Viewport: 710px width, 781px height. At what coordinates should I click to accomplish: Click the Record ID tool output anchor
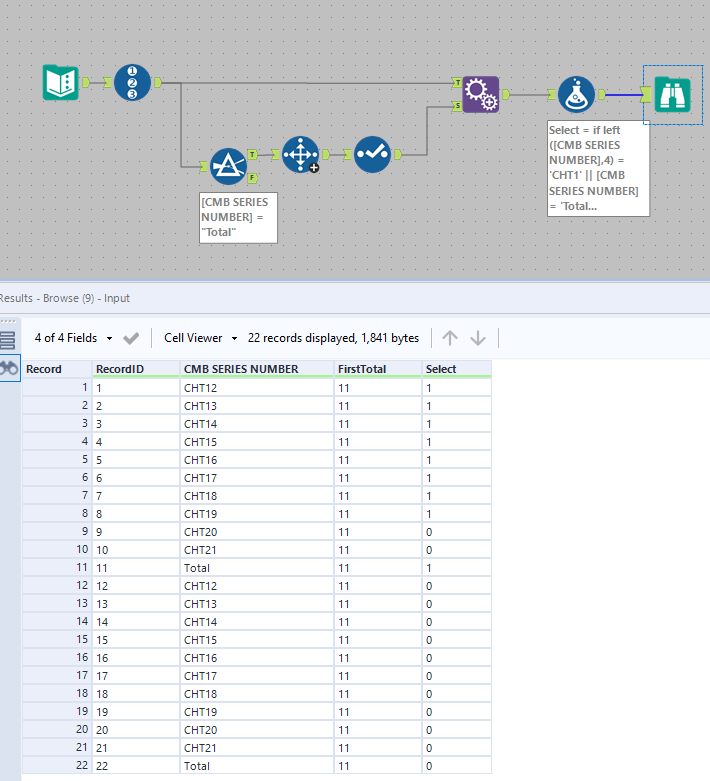coord(158,83)
